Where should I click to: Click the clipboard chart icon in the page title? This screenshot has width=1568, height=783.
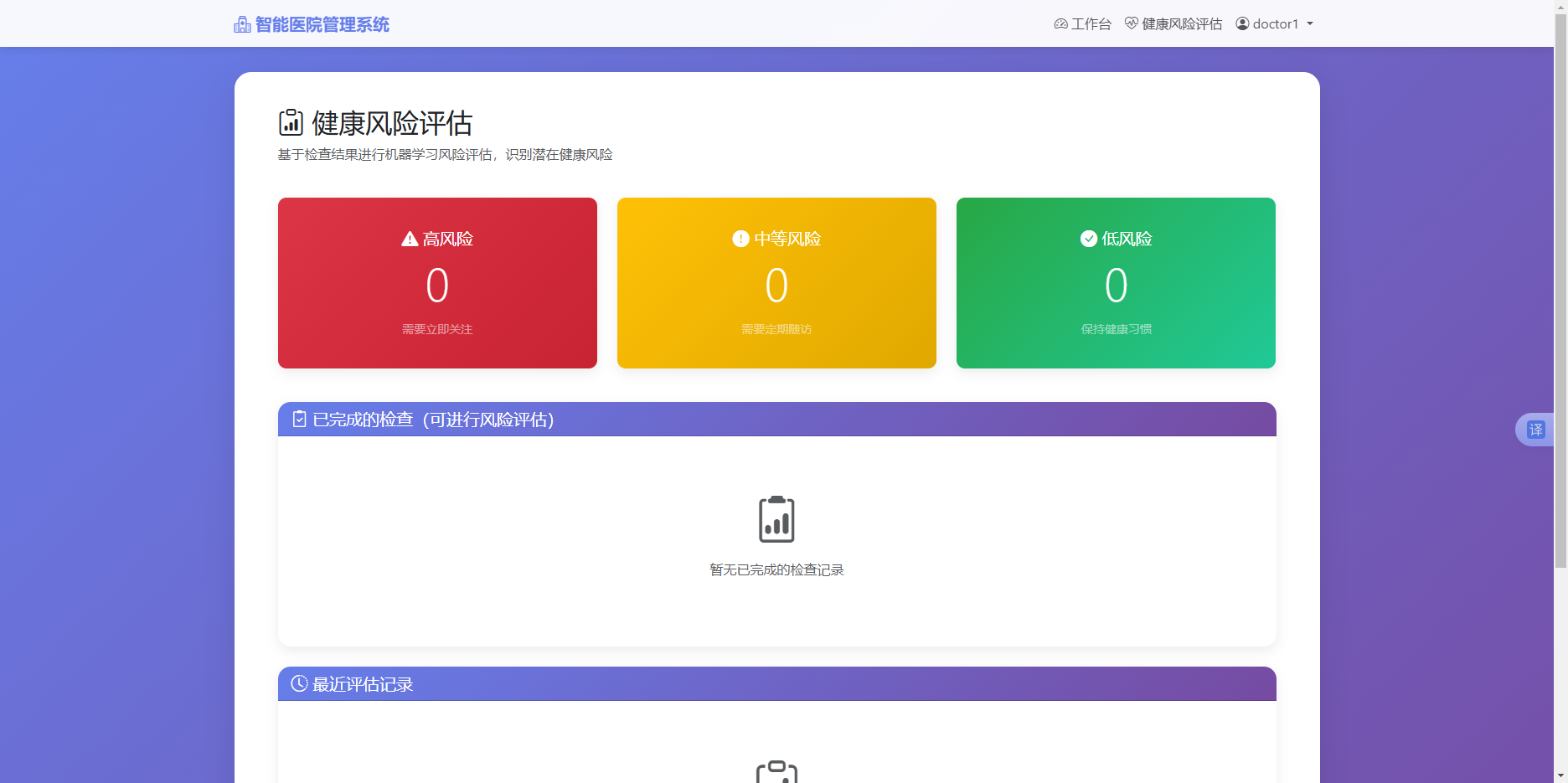(290, 123)
